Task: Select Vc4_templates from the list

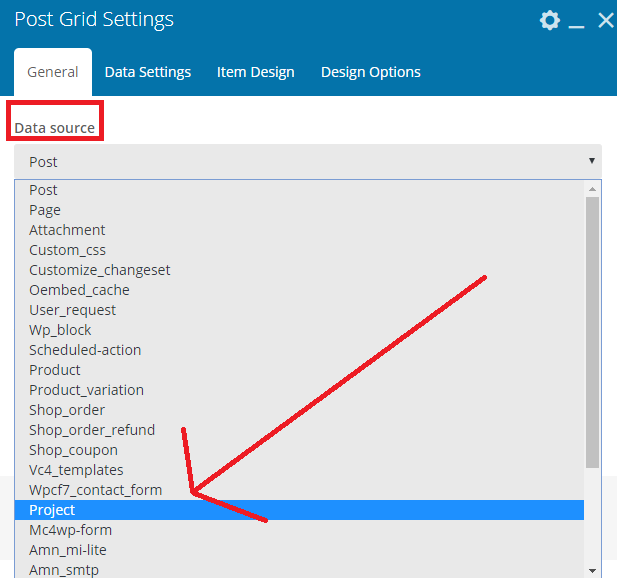Action: (299, 470)
